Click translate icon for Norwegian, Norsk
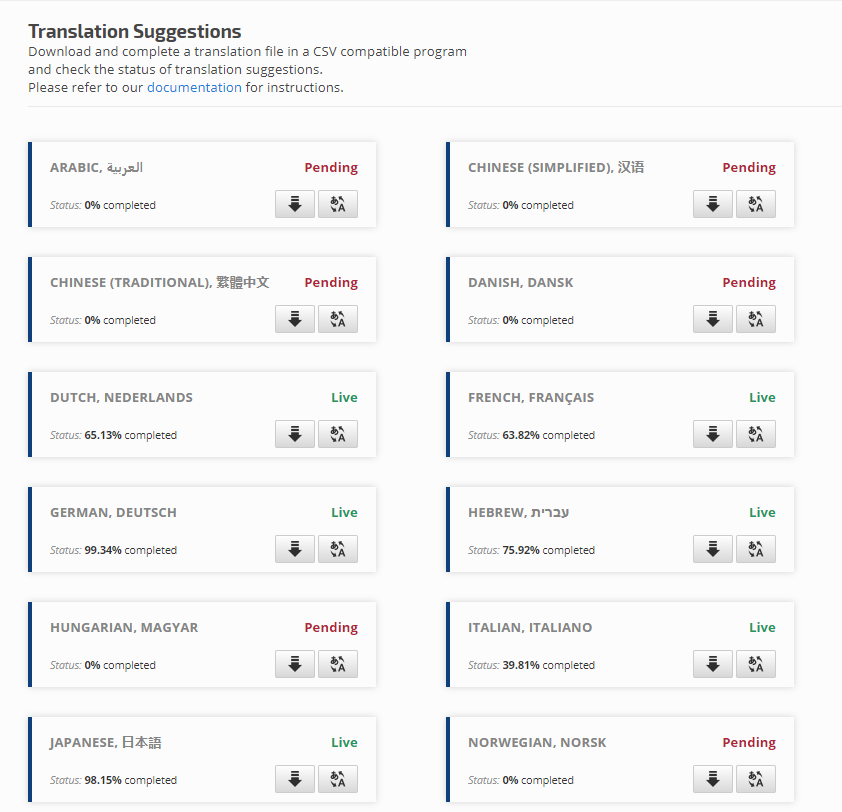The width and height of the screenshot is (842, 812). point(755,779)
